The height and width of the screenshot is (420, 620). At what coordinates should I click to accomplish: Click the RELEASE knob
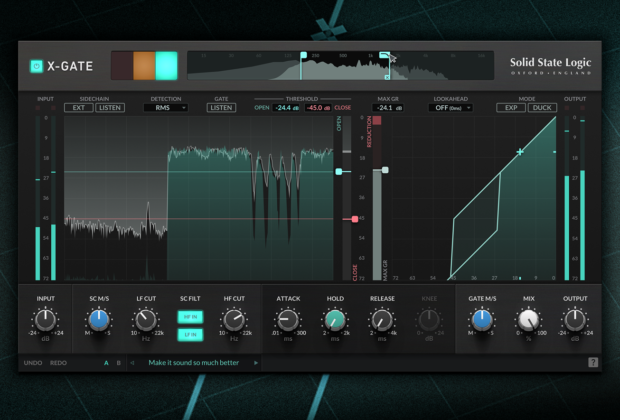(382, 320)
